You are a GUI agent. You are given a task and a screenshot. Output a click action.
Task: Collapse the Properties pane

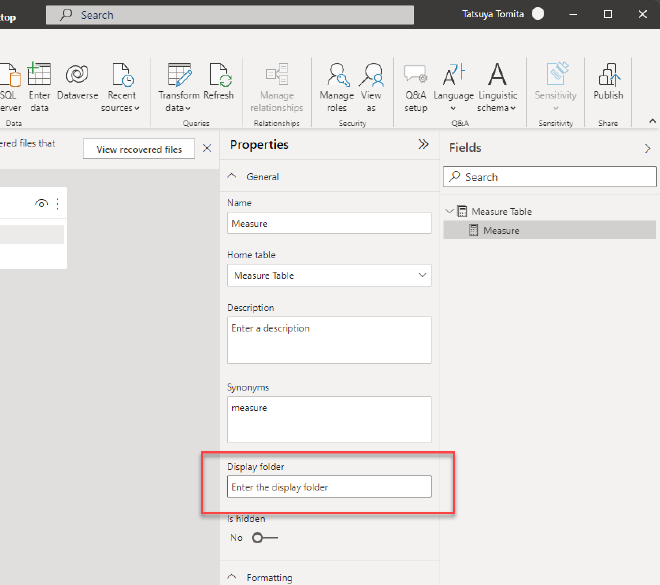423,144
